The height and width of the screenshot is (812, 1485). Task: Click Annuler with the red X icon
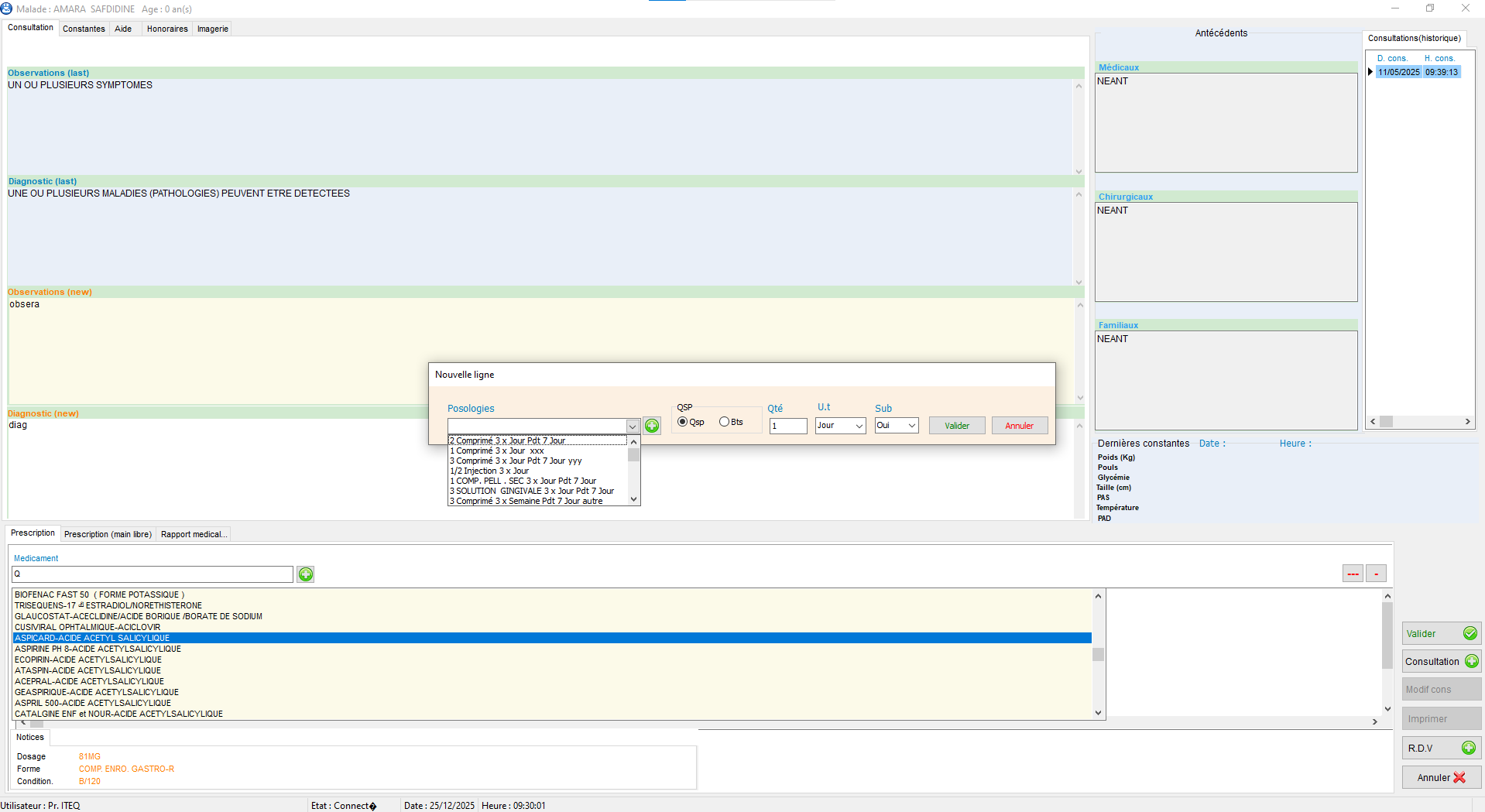1441,777
